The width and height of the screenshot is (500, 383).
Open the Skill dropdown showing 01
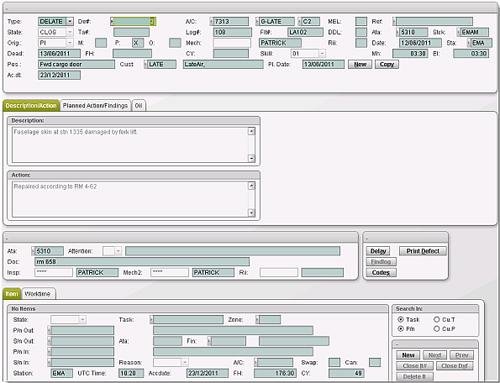tap(322, 53)
